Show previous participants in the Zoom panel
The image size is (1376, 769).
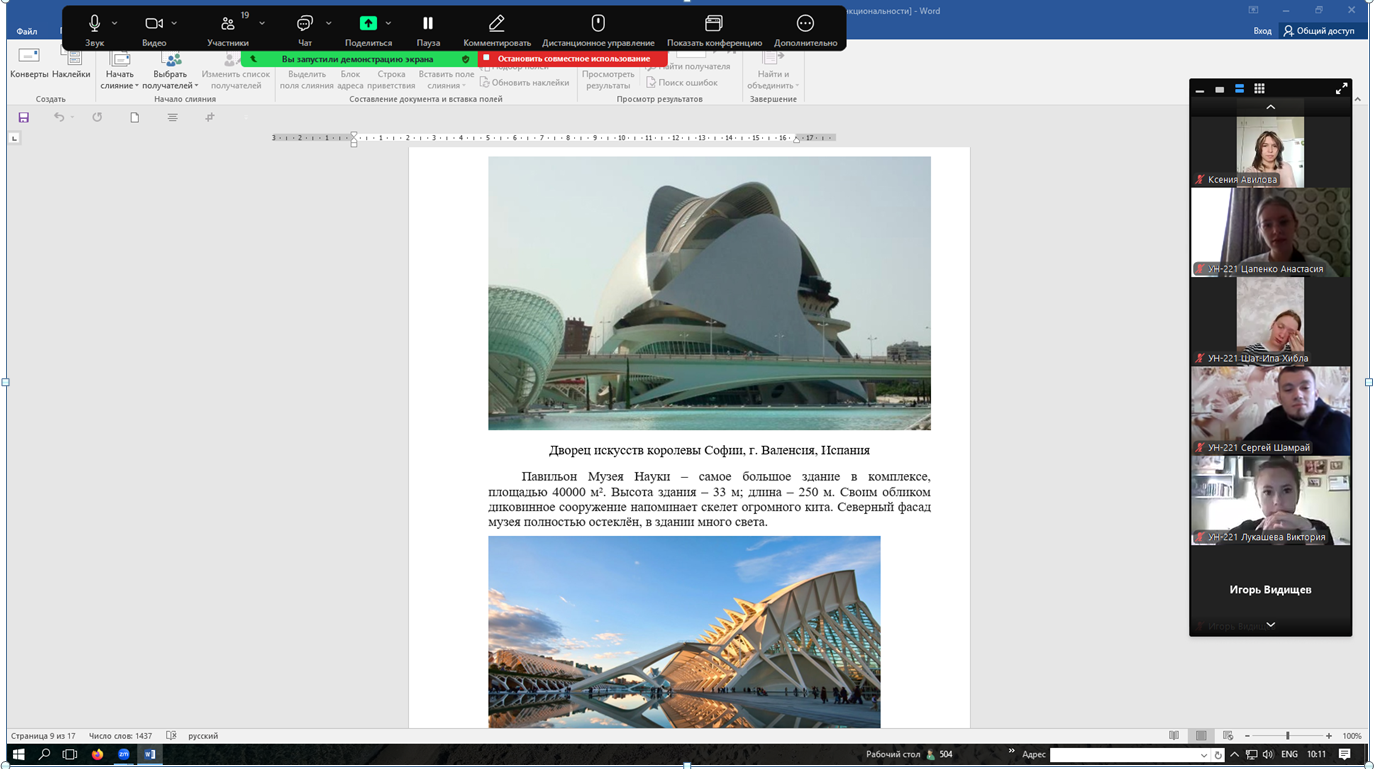(x=1271, y=107)
